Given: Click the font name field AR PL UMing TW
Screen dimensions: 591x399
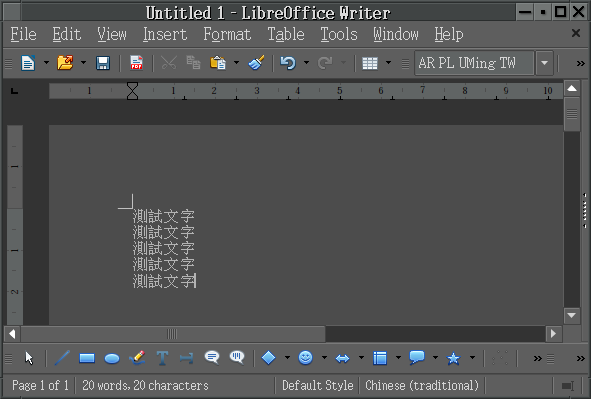Looking at the screenshot, I should 474,63.
